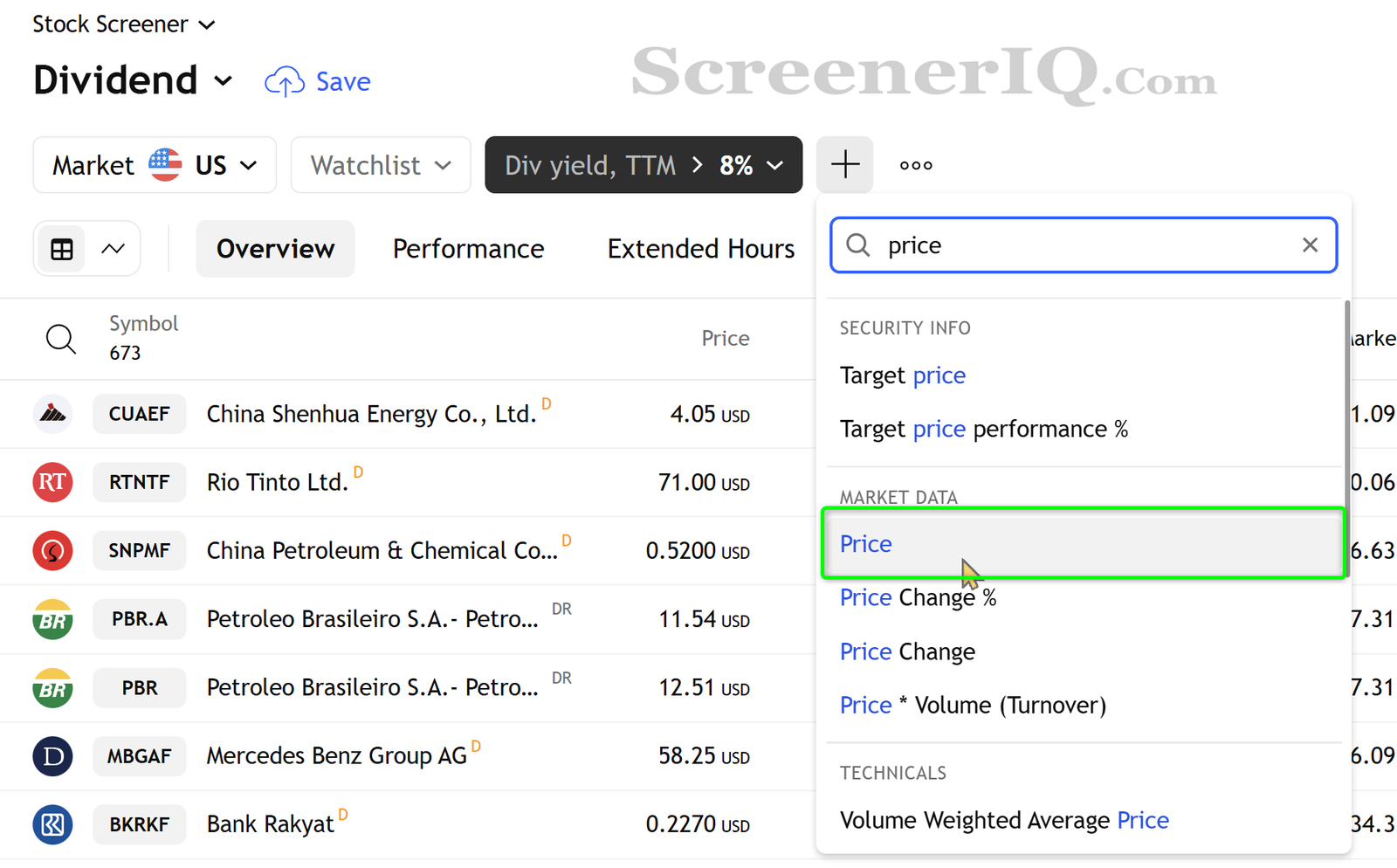Switch to the Performance tab
The width and height of the screenshot is (1397, 868).
pos(468,249)
